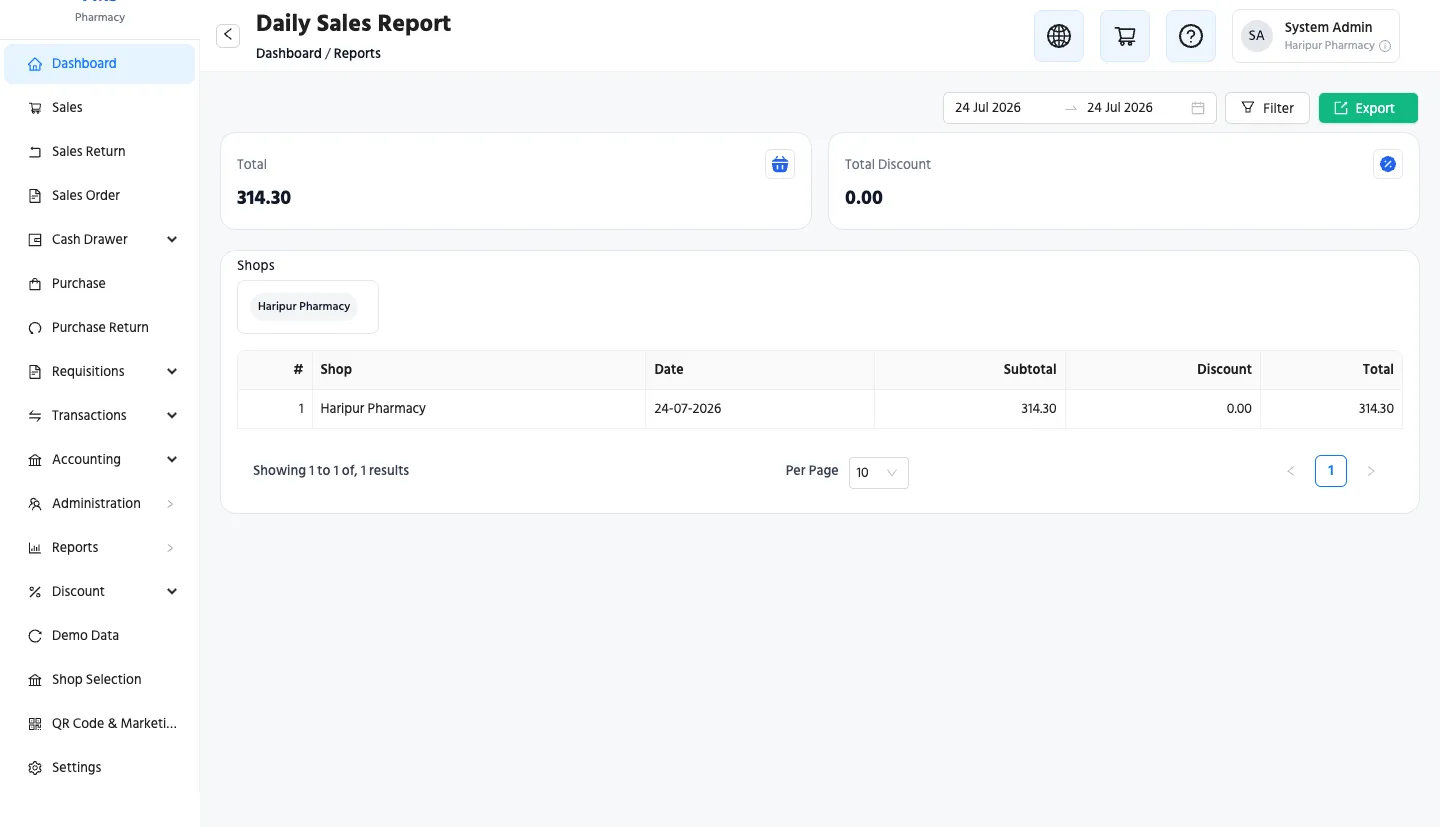Click the Date column header

point(760,370)
